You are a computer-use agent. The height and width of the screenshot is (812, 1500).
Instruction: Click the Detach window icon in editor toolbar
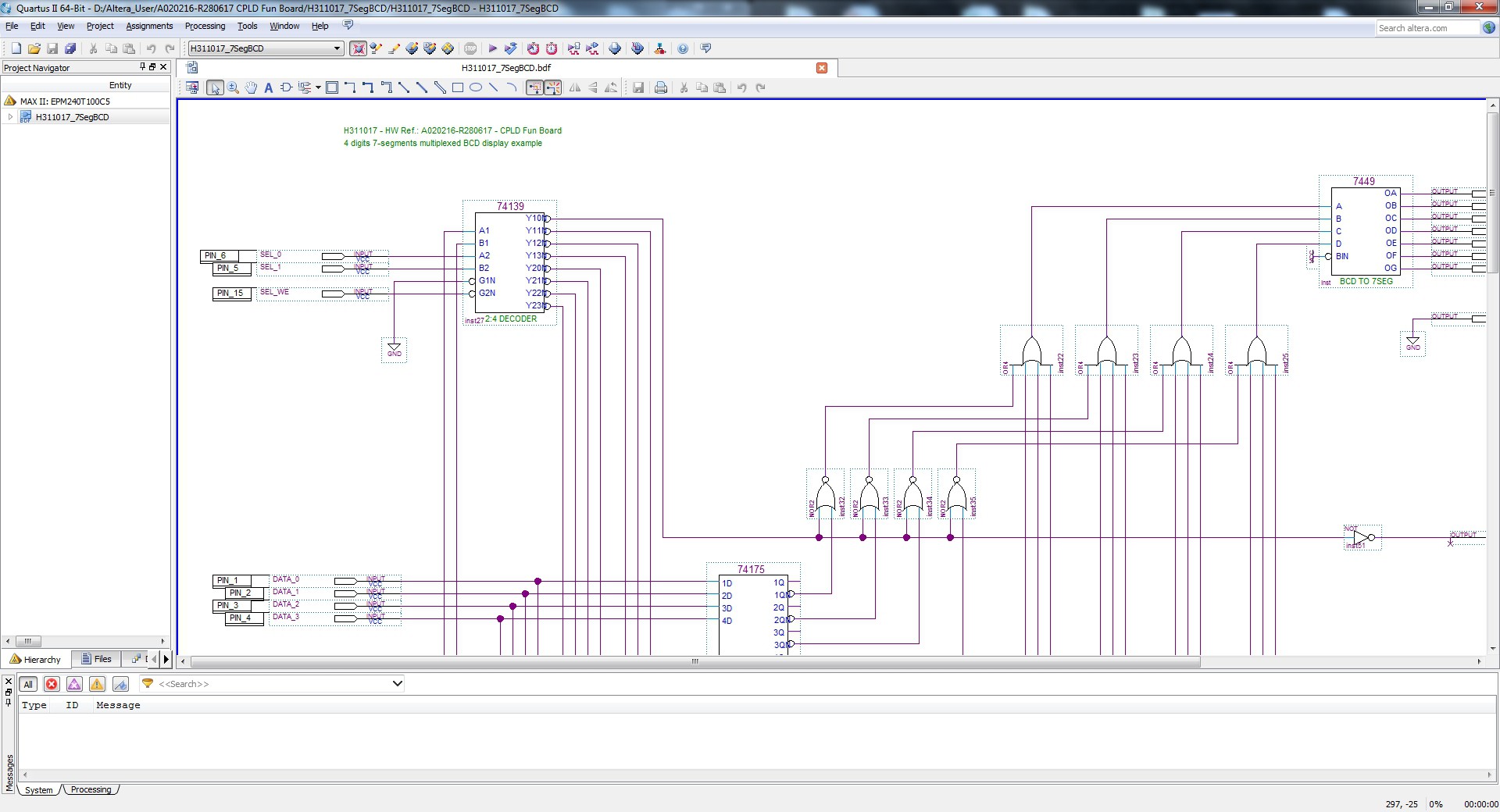(192, 88)
